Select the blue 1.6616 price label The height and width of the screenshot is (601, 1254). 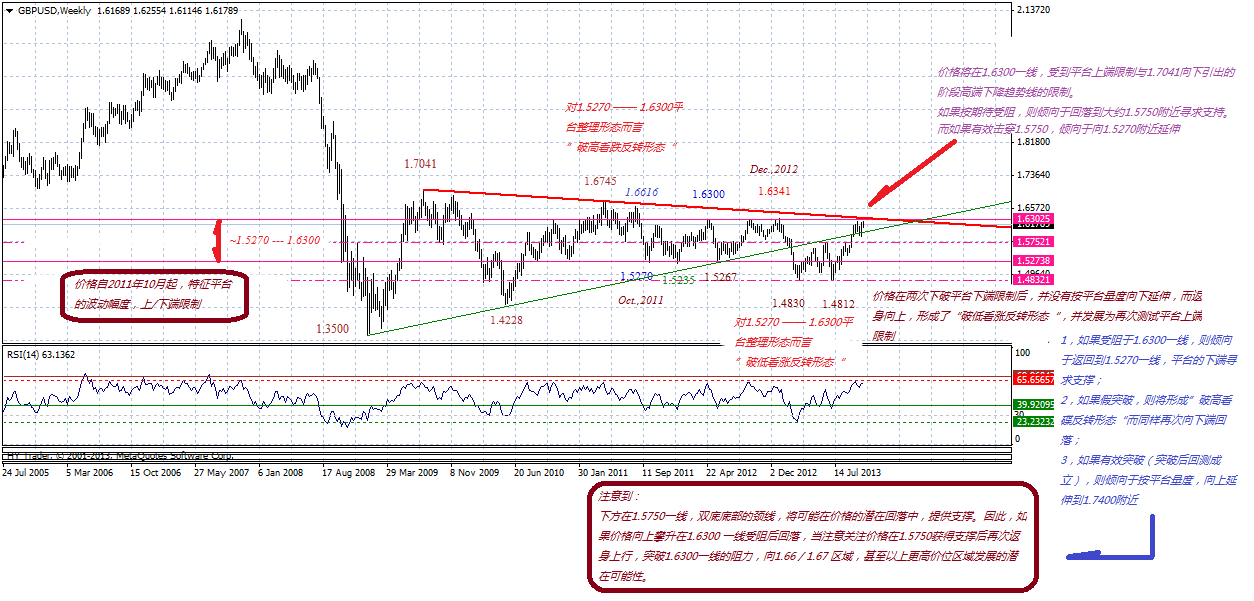642,192
